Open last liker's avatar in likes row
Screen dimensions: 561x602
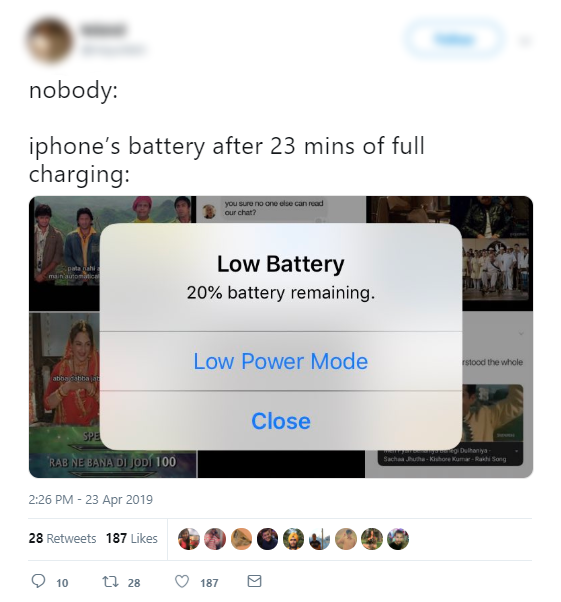click(x=398, y=539)
